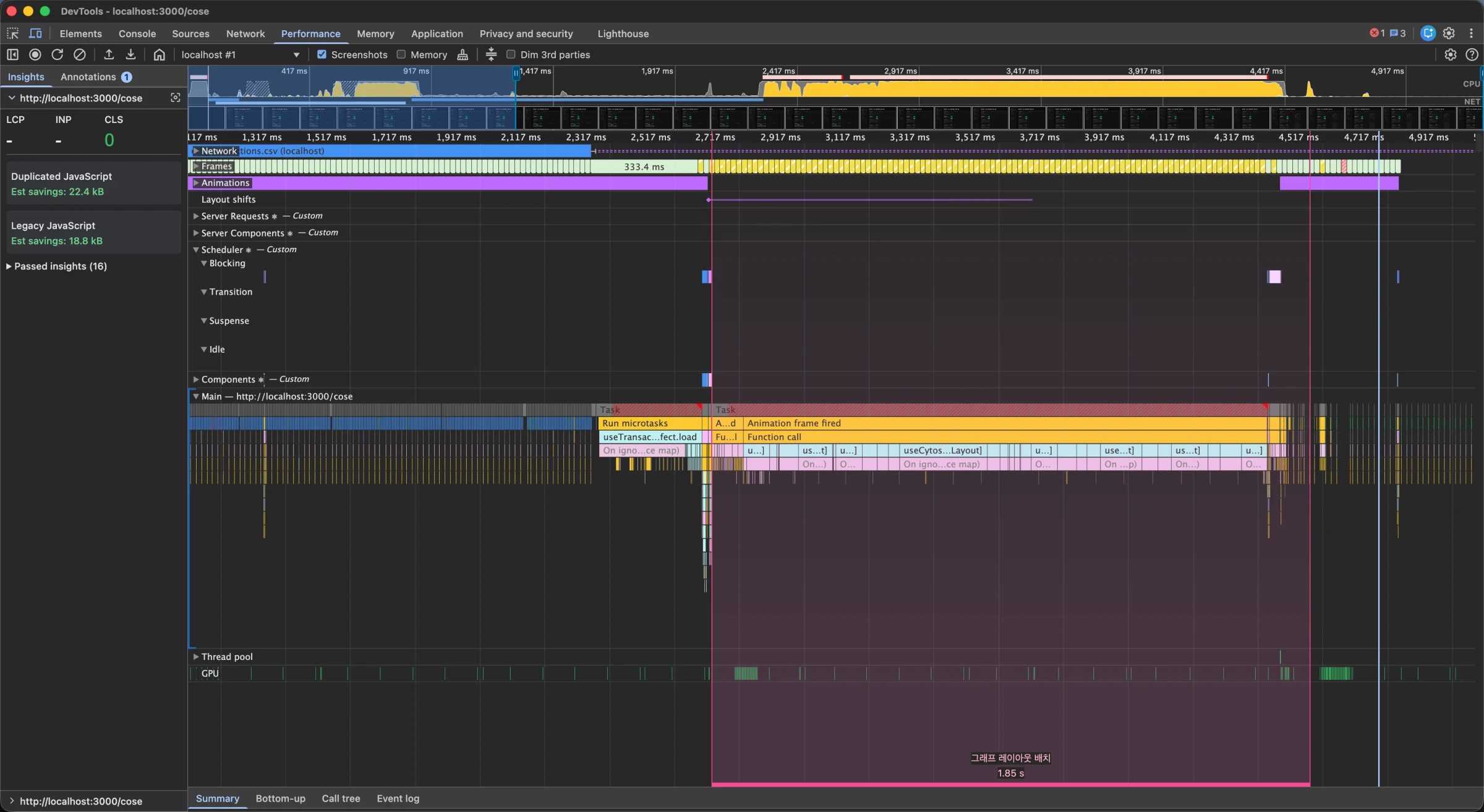1484x812 pixels.
Task: Open the Duplicated JavaScript insight
Action: tap(93, 184)
